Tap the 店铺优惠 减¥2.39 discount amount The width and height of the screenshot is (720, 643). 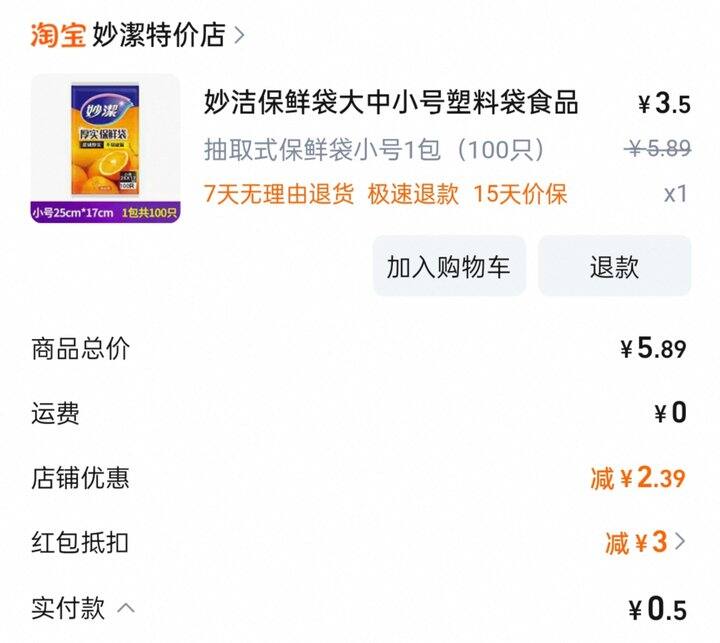click(638, 478)
